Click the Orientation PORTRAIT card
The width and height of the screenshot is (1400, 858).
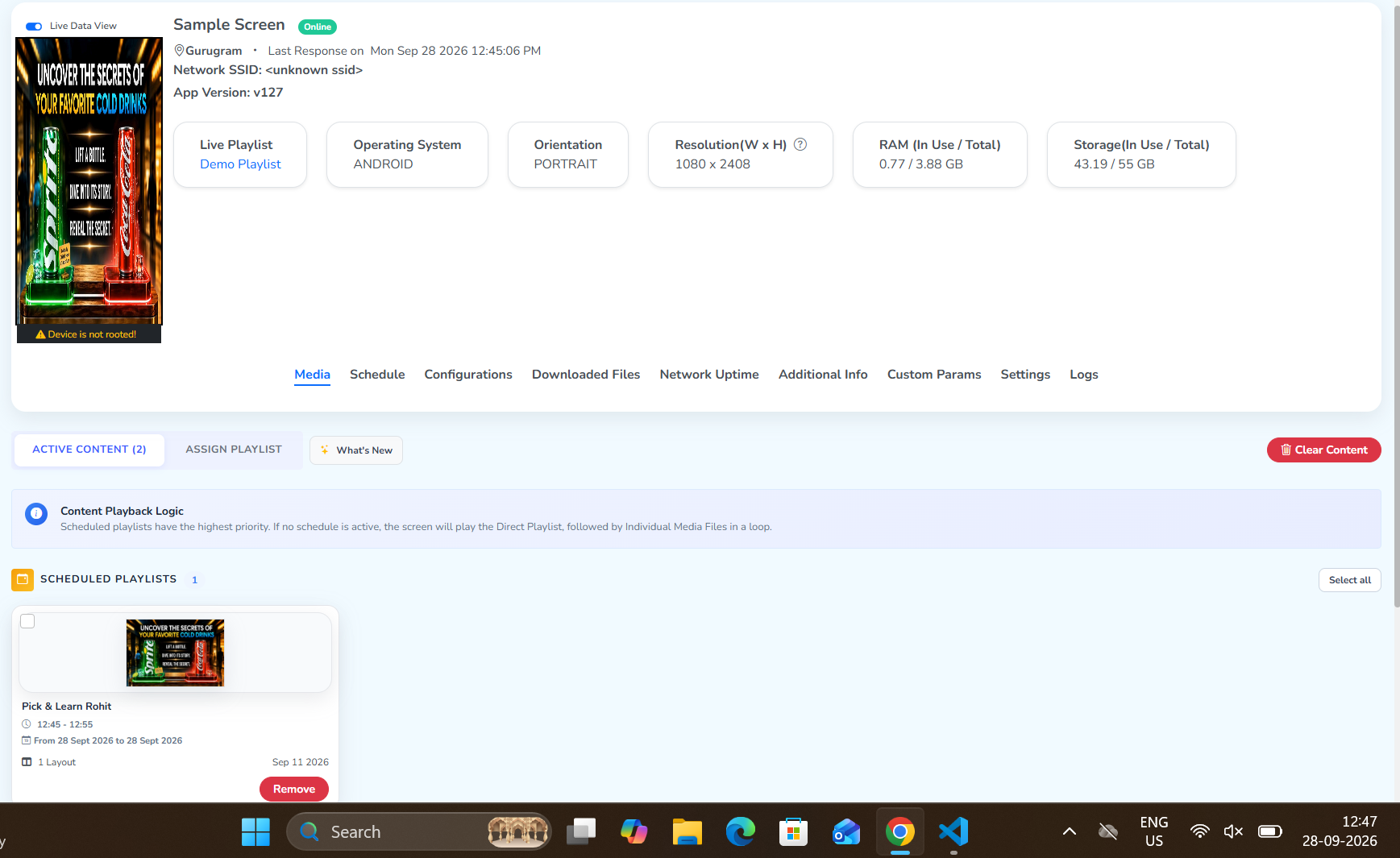pyautogui.click(x=568, y=155)
